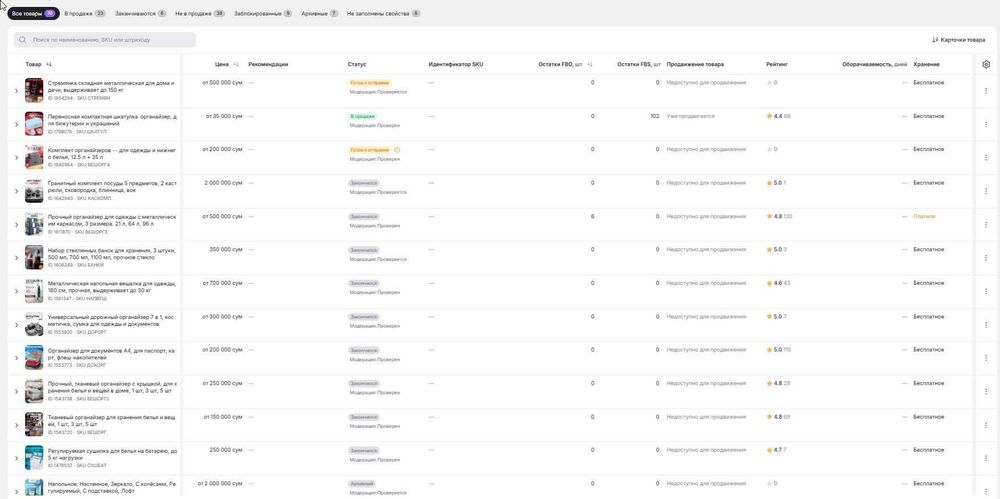Click info icon beside Комплект органайзеров status
Viewport: 1000px width, 499px height.
pos(397,150)
